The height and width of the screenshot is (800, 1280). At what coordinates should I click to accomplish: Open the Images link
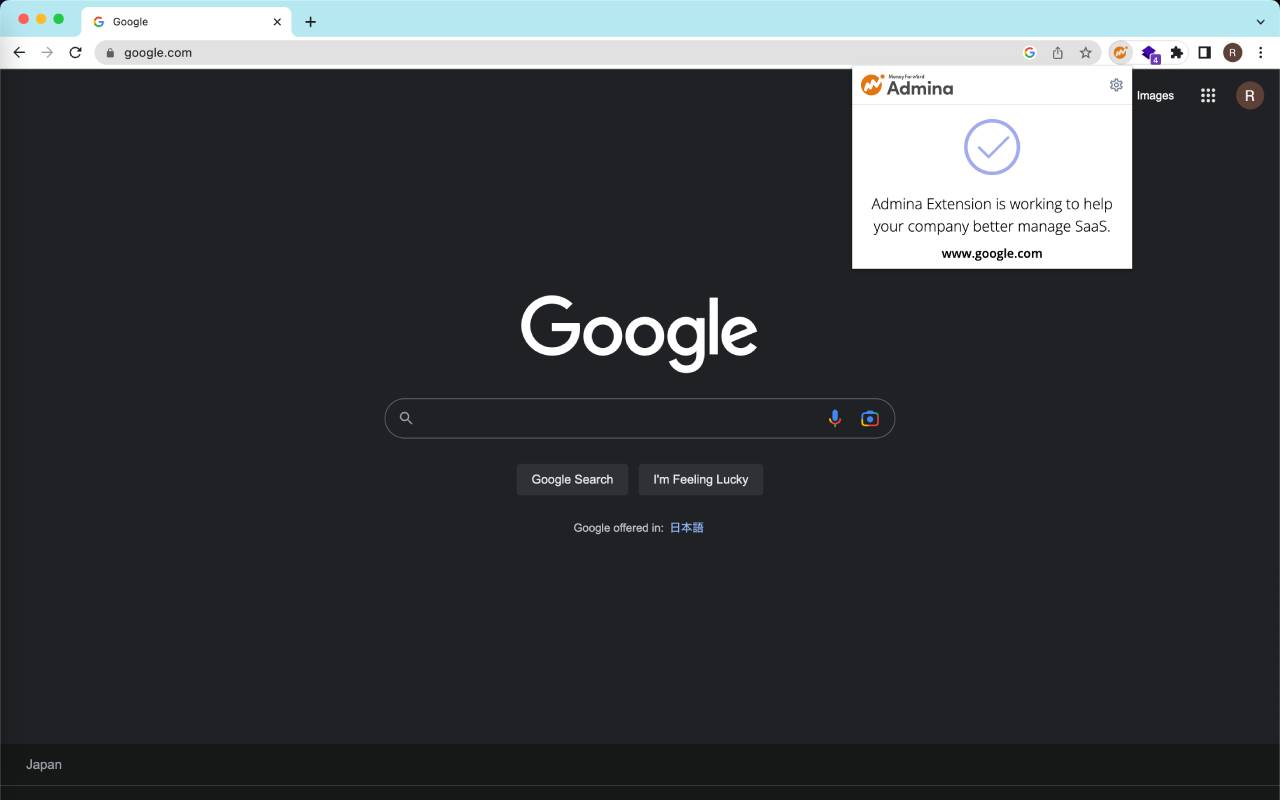(1155, 95)
